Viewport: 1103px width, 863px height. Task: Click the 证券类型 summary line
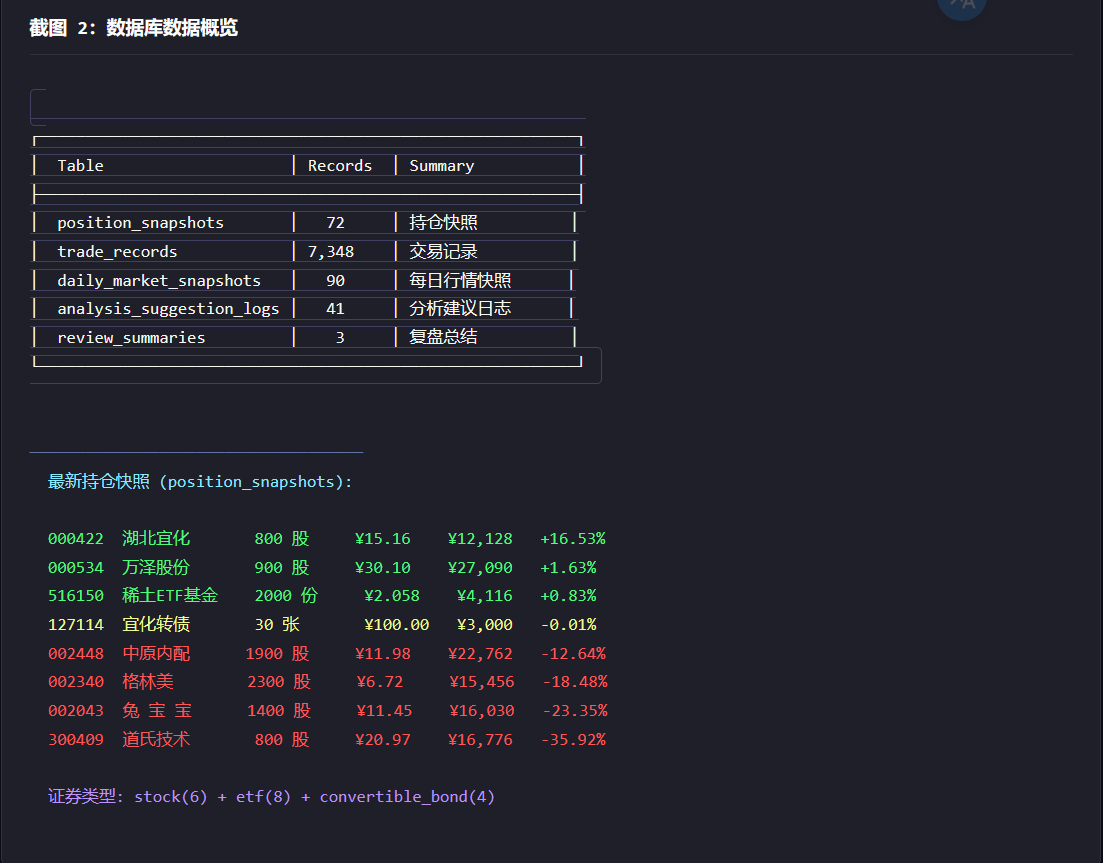pyautogui.click(x=272, y=797)
